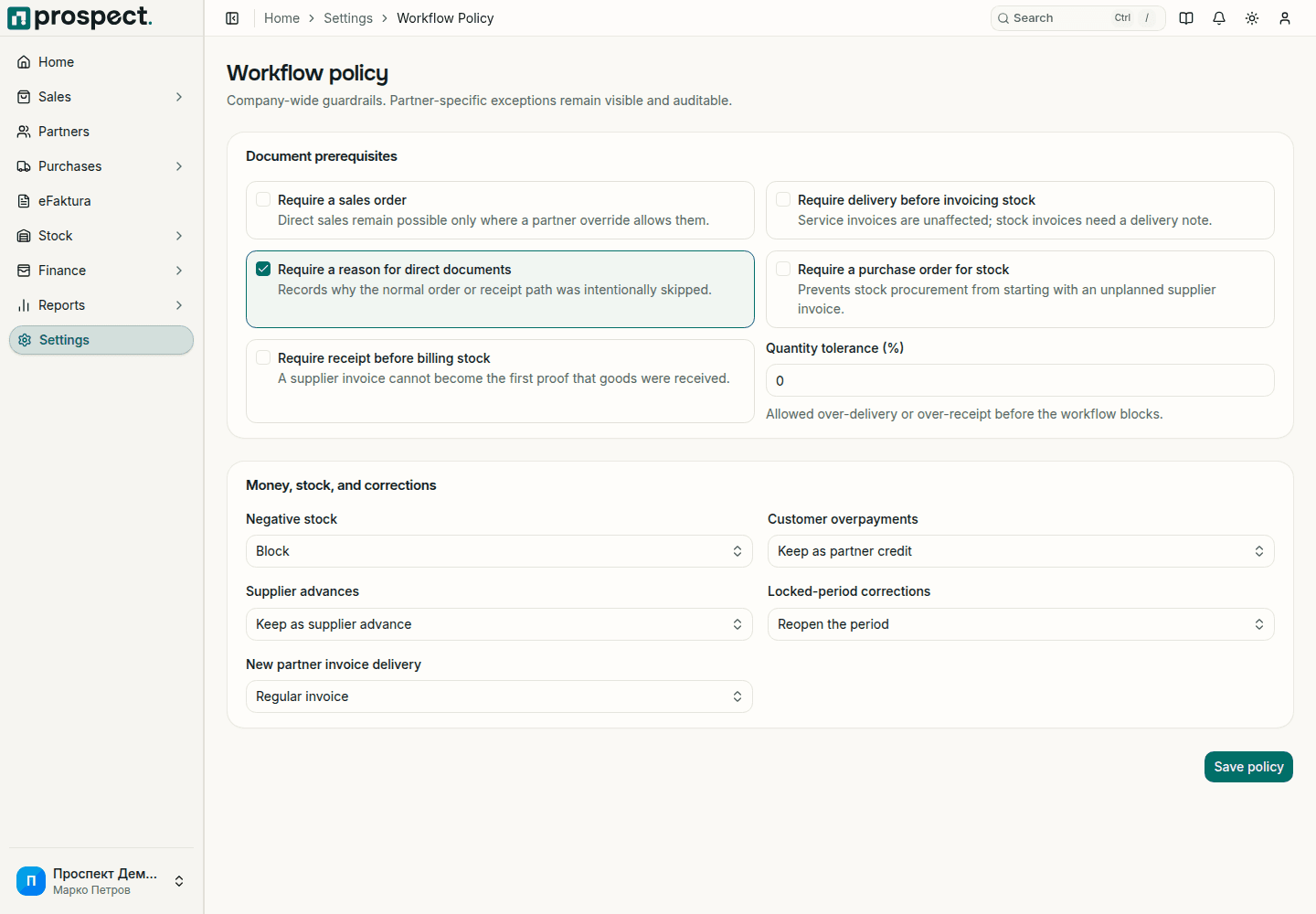Image resolution: width=1316 pixels, height=914 pixels.
Task: Expand the Stock menu chevron
Action: (179, 236)
